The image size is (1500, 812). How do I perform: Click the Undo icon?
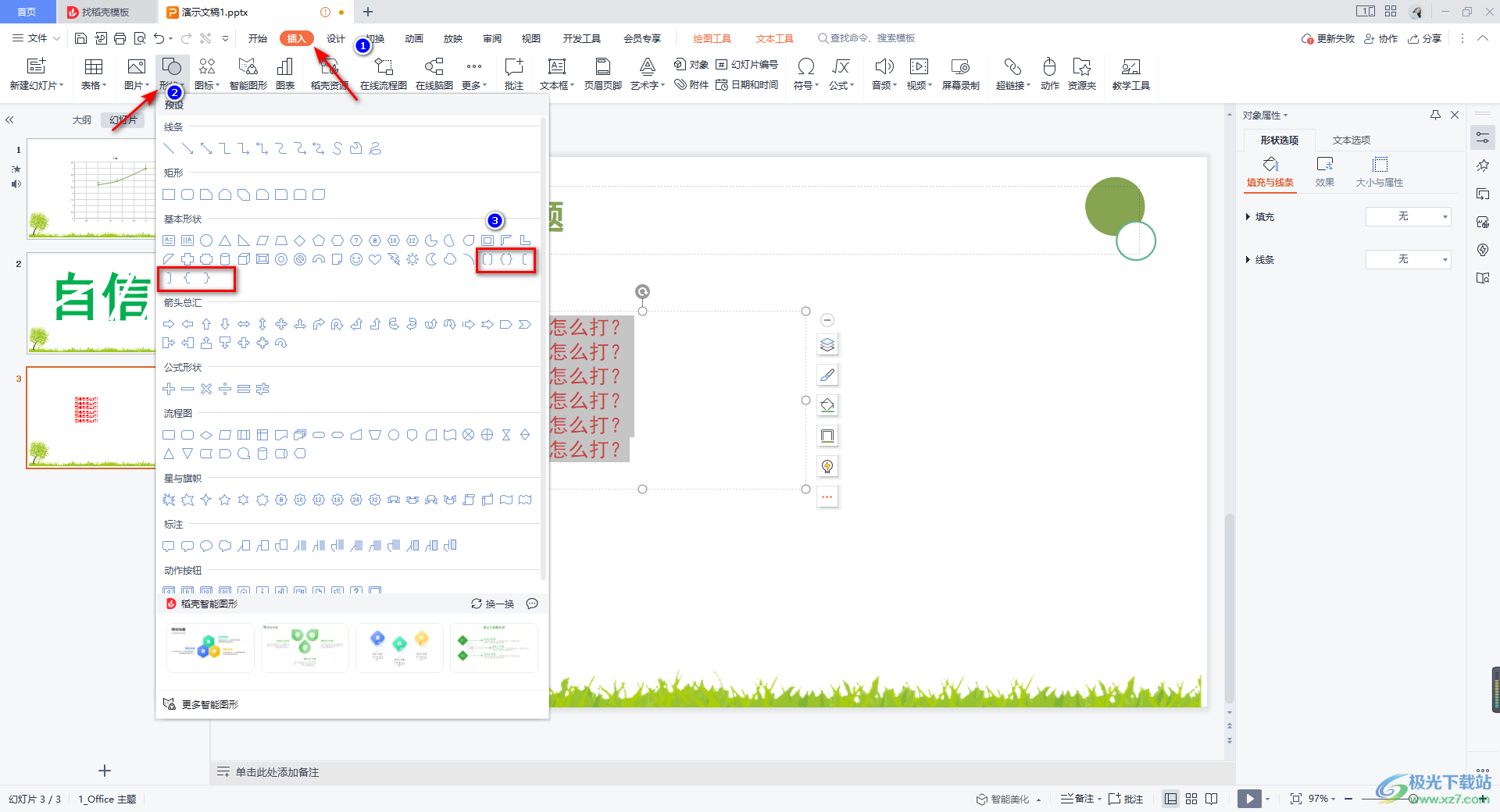pos(159,38)
